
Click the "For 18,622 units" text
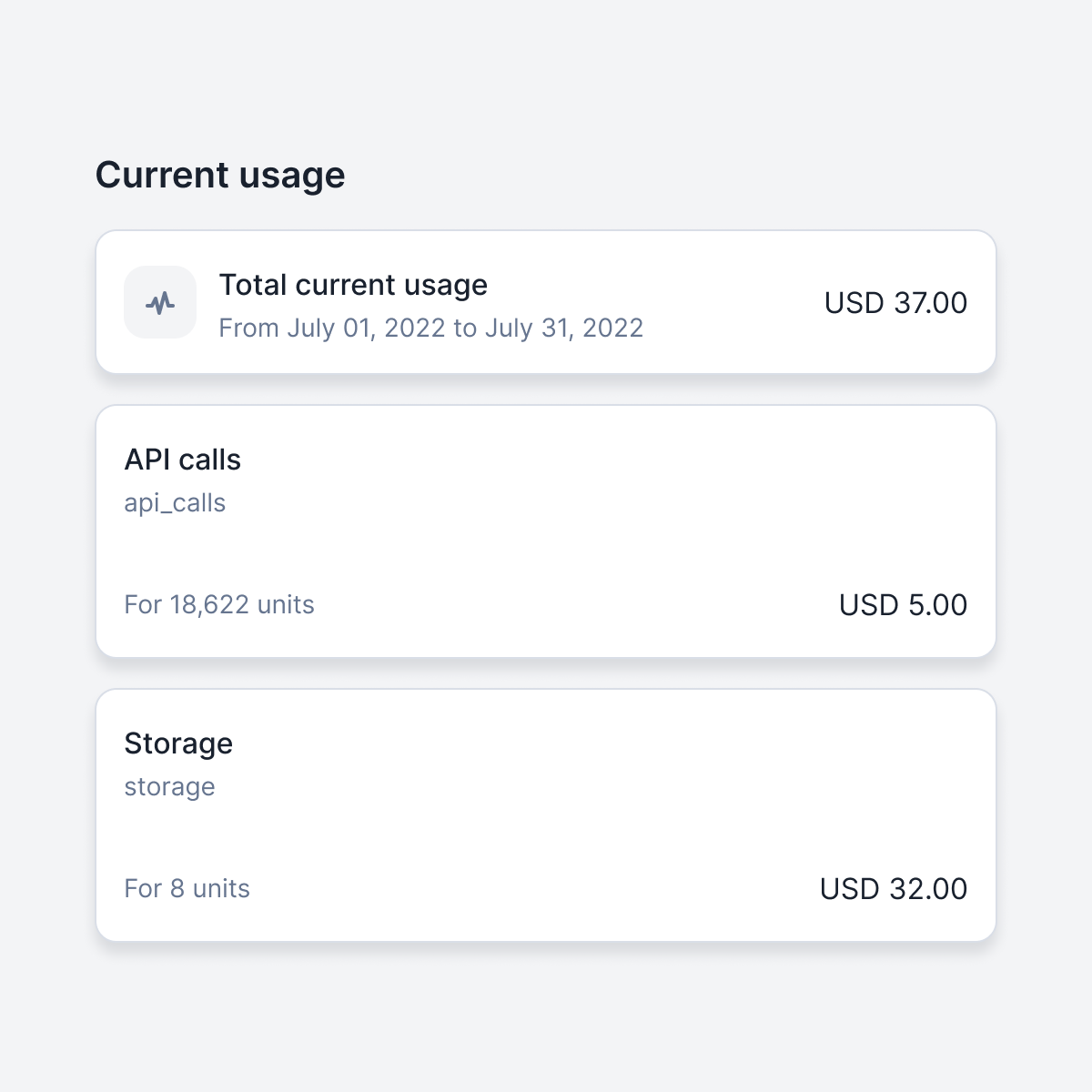219,605
